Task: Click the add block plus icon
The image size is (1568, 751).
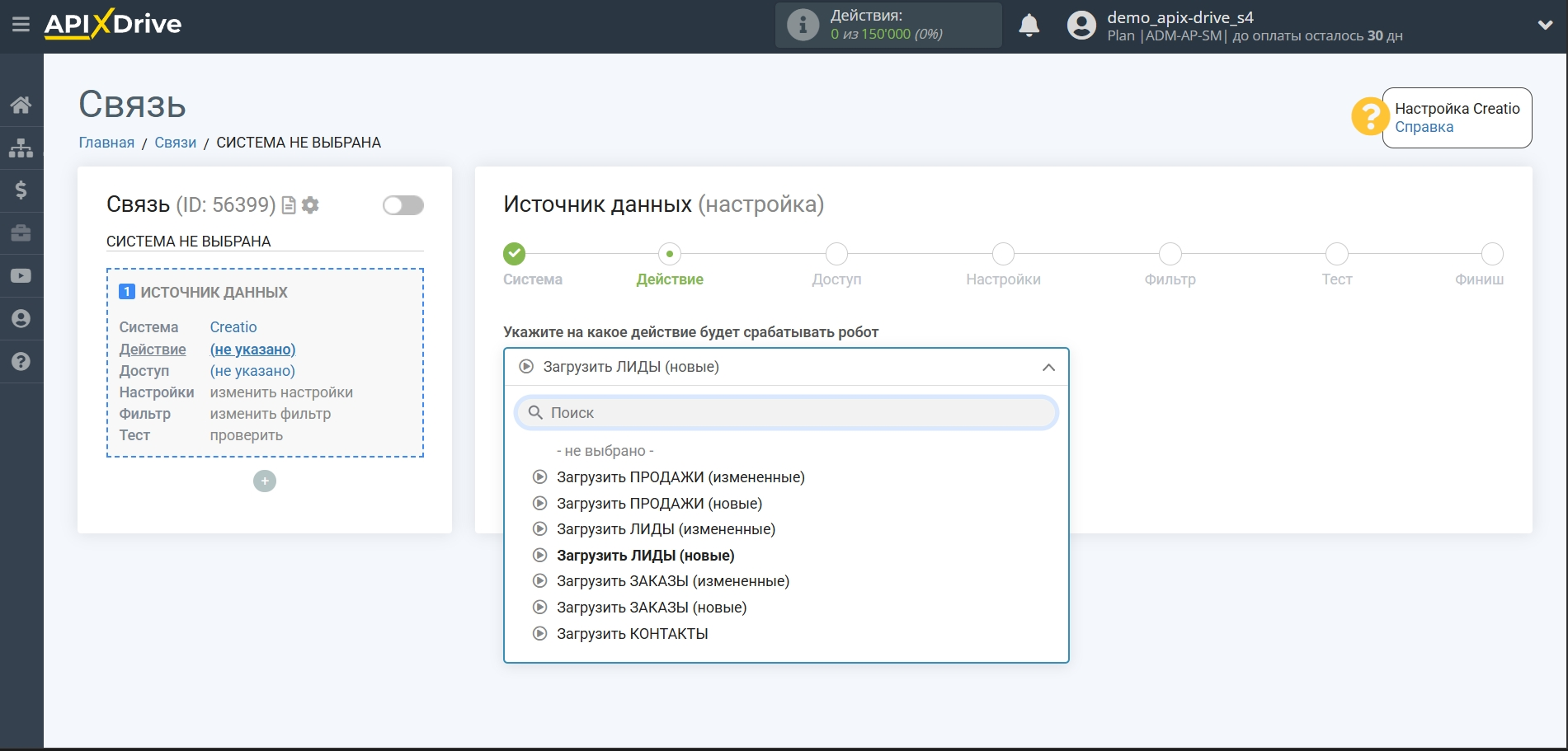Action: 265,481
